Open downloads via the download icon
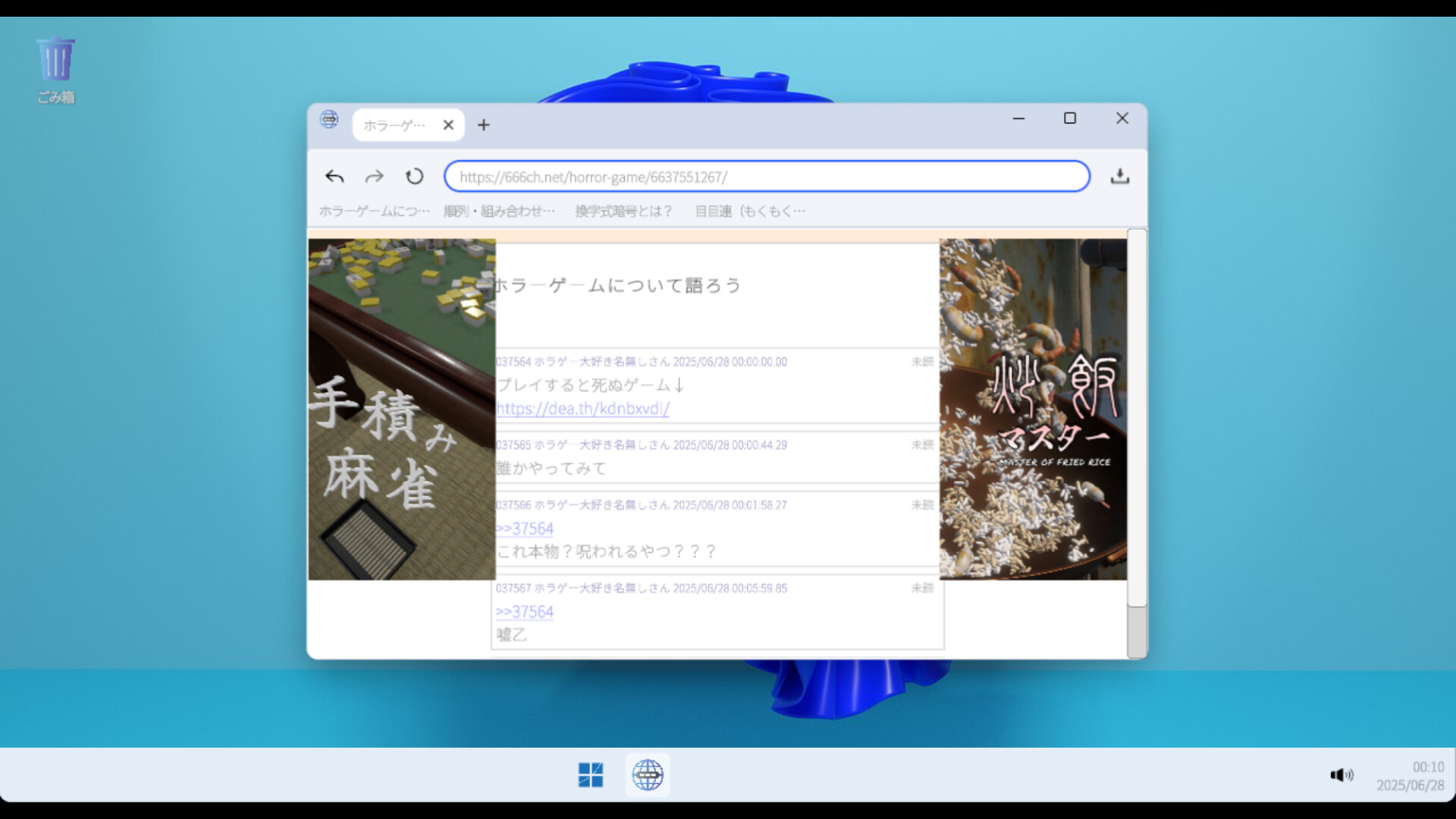 click(1121, 176)
